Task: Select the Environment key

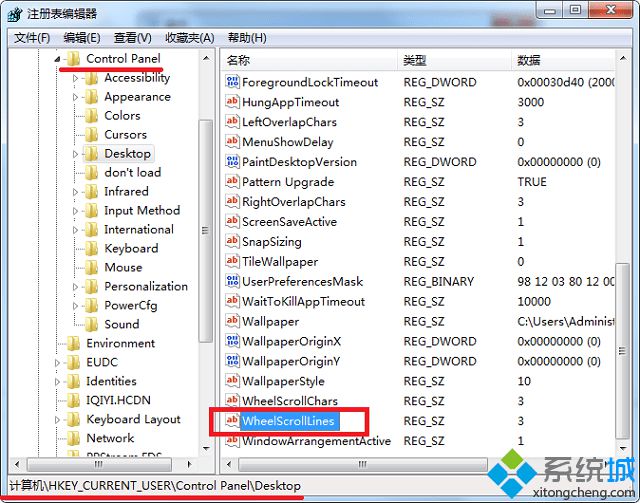Action: click(x=120, y=343)
